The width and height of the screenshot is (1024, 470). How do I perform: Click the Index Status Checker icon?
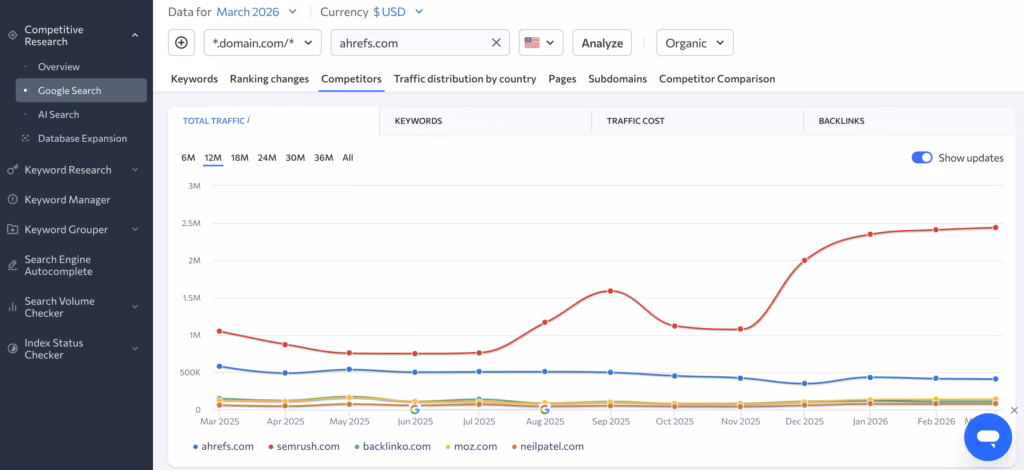tap(12, 349)
